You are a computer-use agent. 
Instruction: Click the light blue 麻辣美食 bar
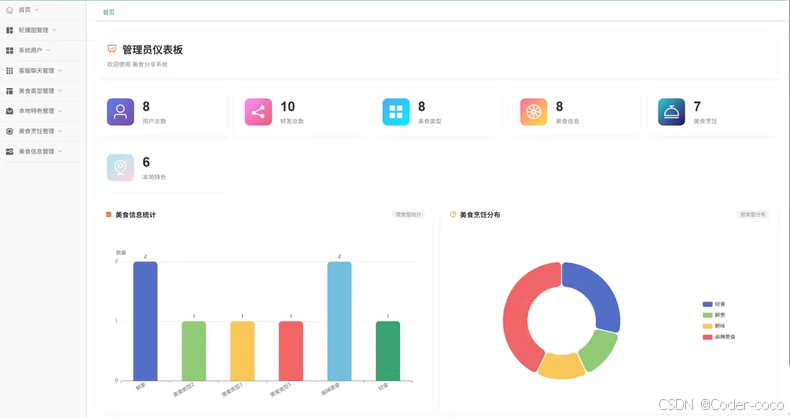[x=339, y=321]
